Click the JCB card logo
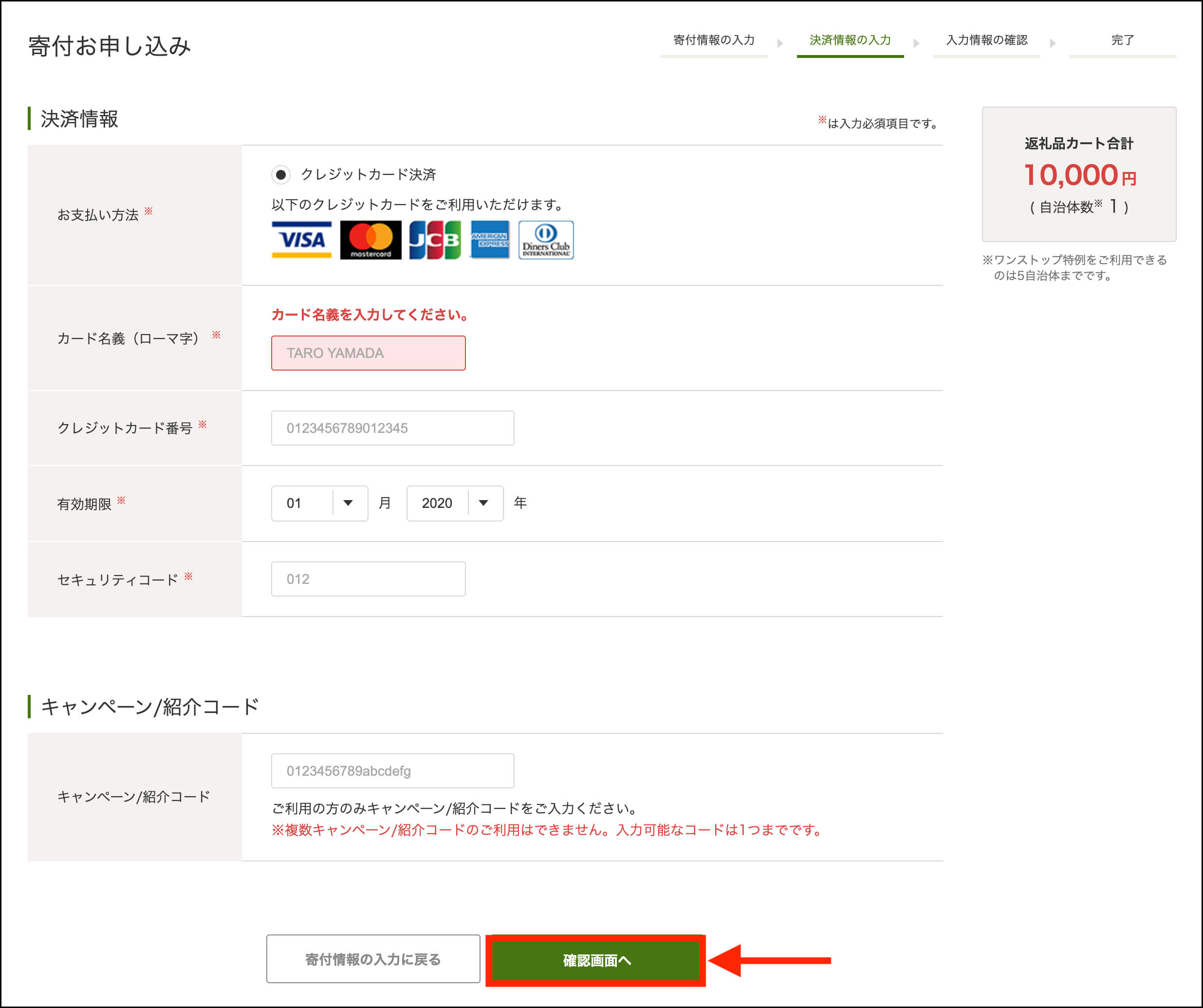 tap(435, 240)
